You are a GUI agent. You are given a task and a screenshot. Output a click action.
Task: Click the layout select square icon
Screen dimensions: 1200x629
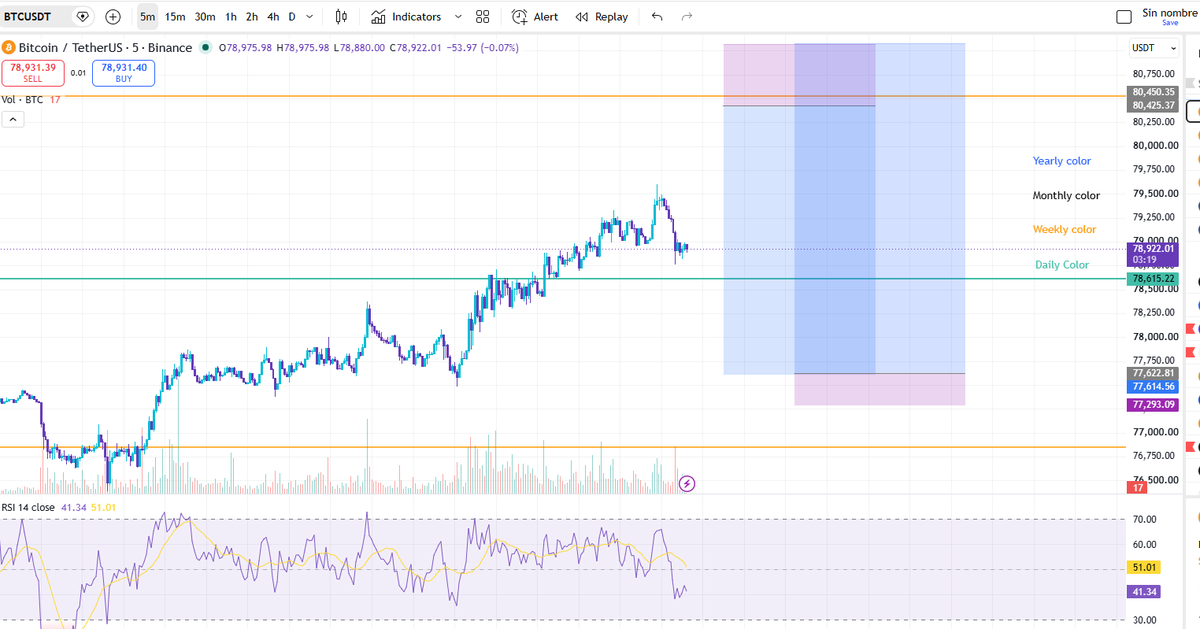click(x=1124, y=17)
